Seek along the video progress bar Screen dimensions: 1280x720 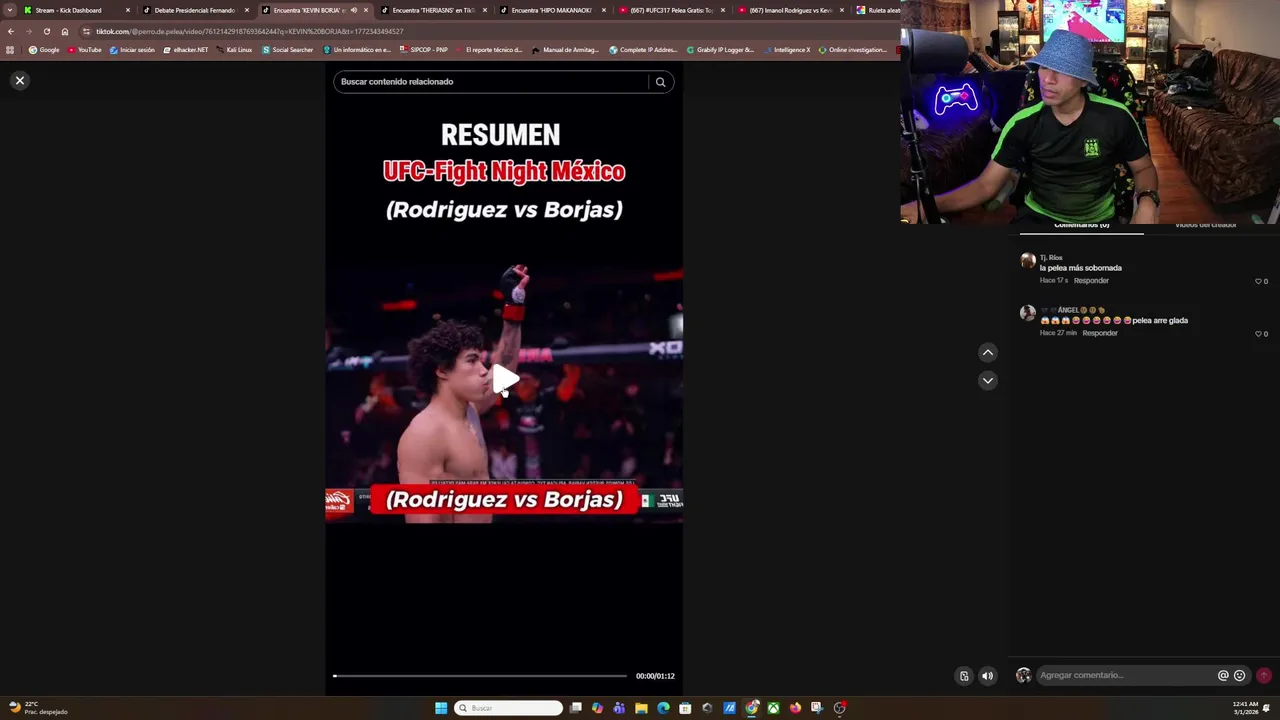coord(480,676)
